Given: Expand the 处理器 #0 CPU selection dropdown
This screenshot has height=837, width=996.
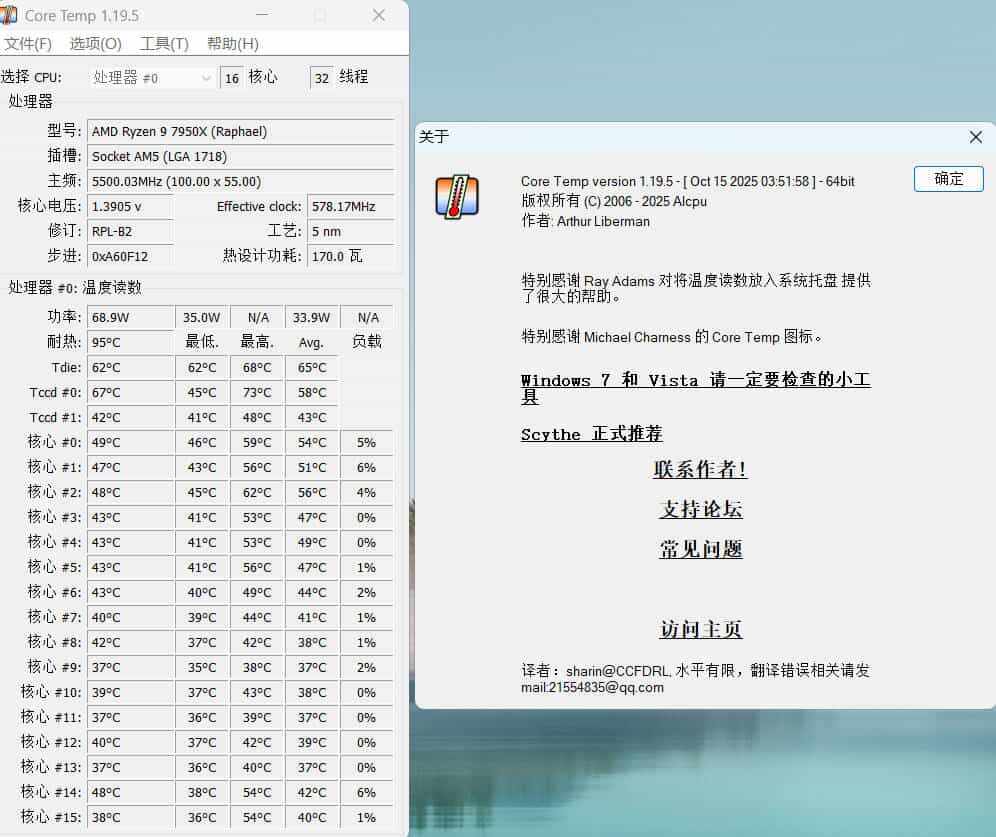Looking at the screenshot, I should tap(207, 77).
